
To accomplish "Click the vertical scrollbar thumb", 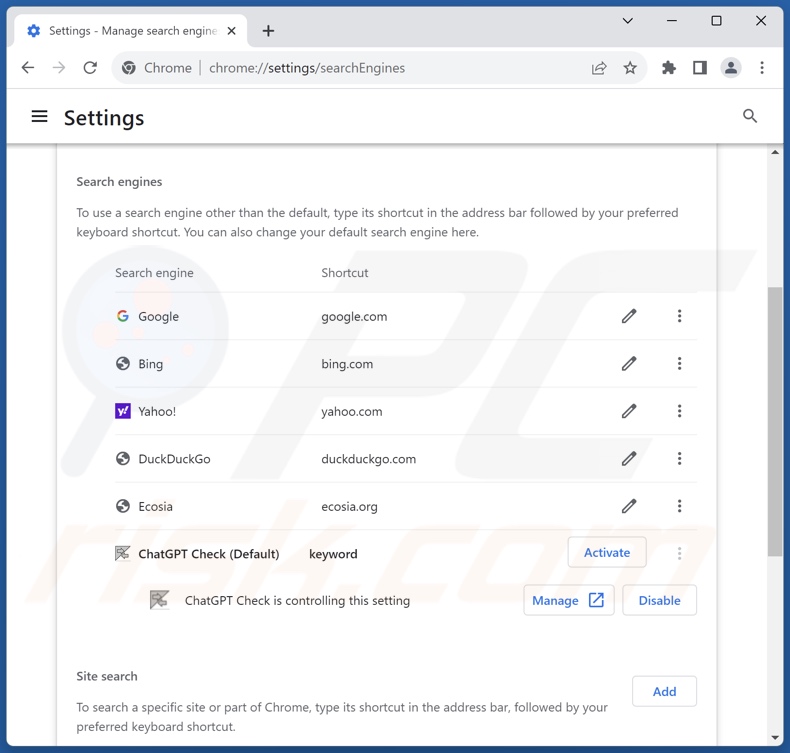I will pyautogui.click(x=774, y=422).
